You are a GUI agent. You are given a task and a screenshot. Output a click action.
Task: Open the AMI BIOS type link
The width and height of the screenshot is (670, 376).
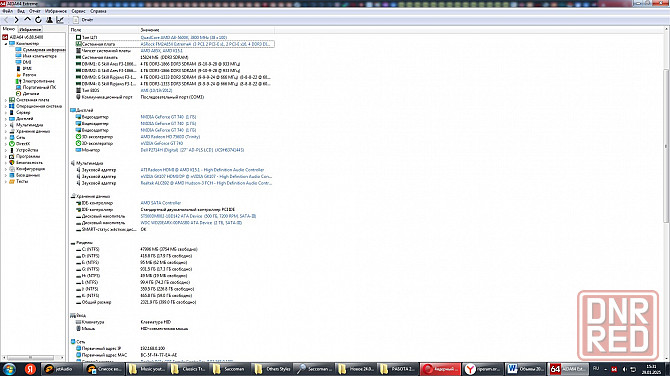tap(156, 91)
